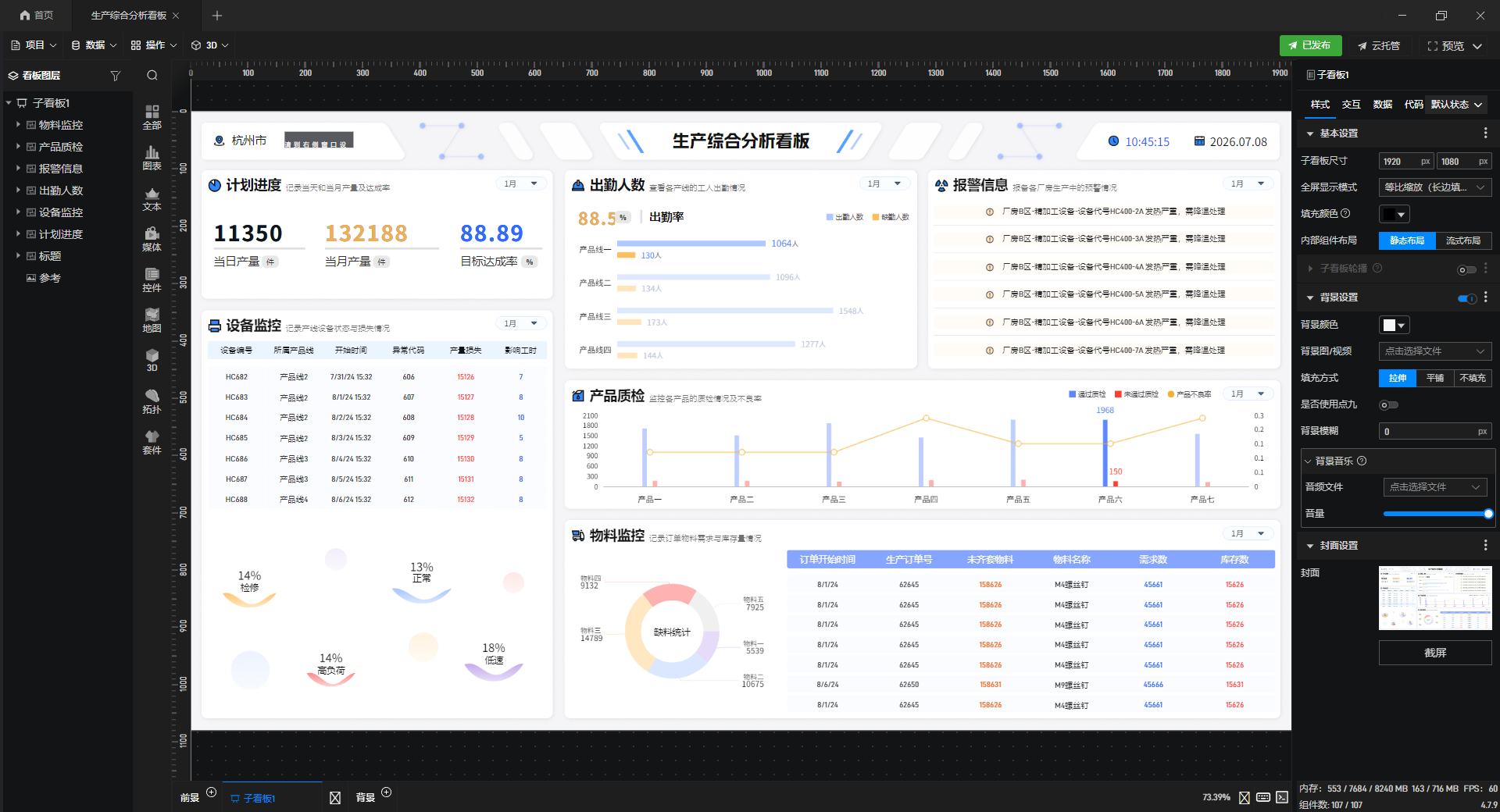Open the 背景颜色 white color swatch

(x=1394, y=325)
